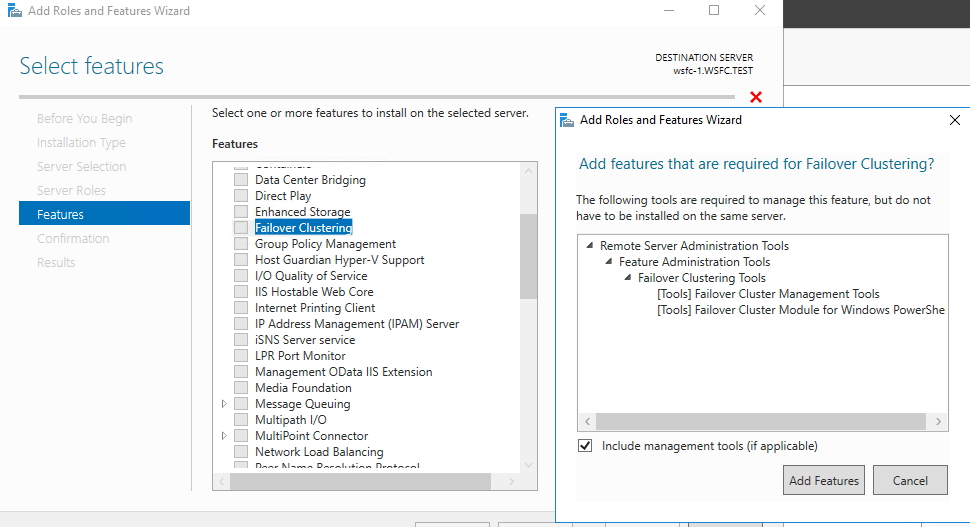Close the required features dialog
This screenshot has width=970, height=527.
[x=954, y=120]
